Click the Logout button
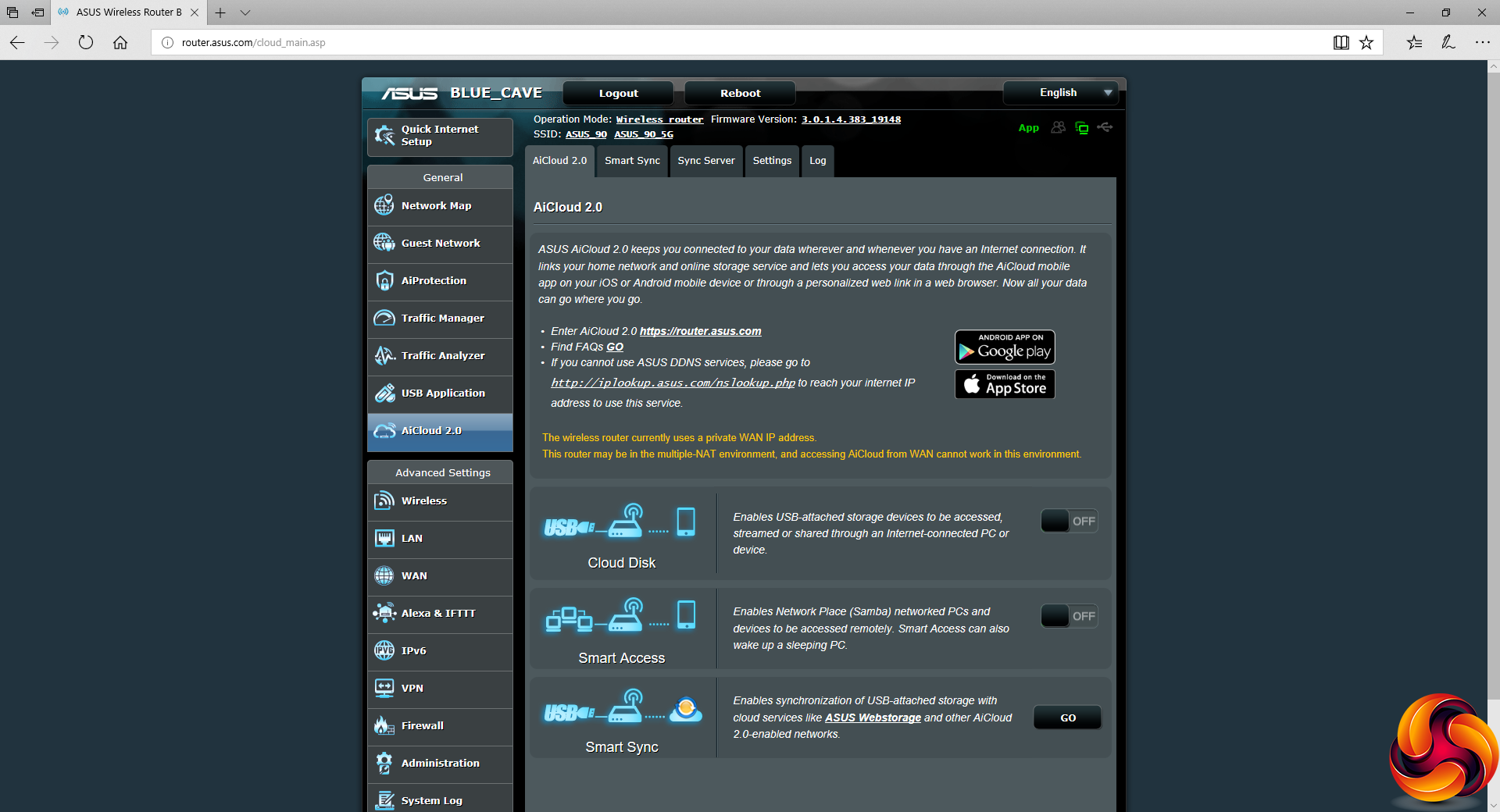Screen dimensions: 1500x812 click(618, 93)
